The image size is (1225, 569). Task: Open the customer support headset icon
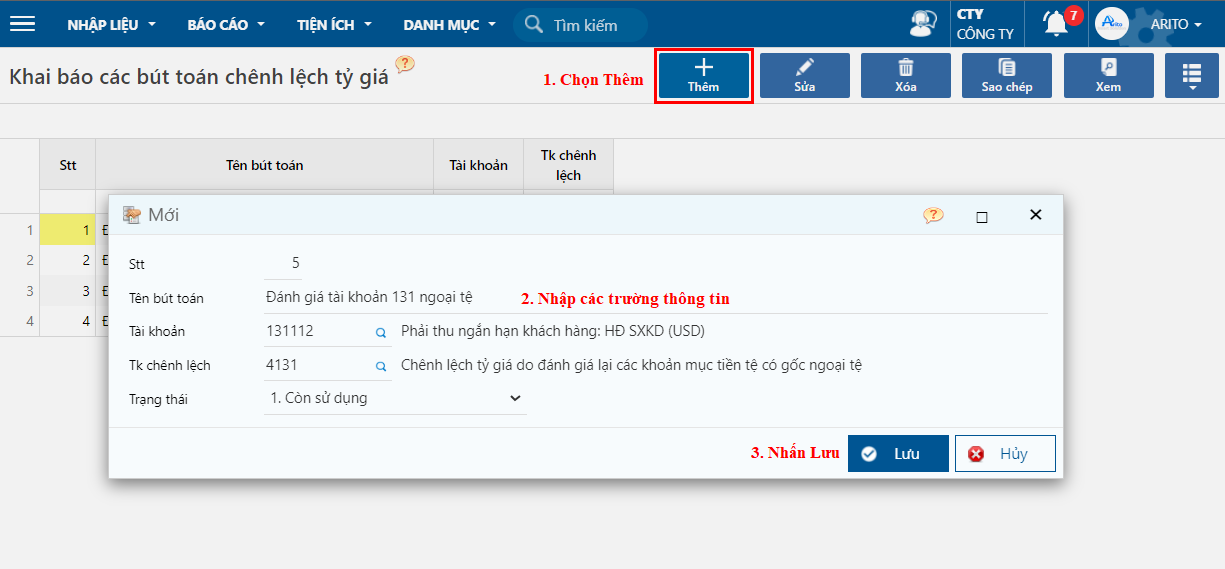pyautogui.click(x=923, y=23)
